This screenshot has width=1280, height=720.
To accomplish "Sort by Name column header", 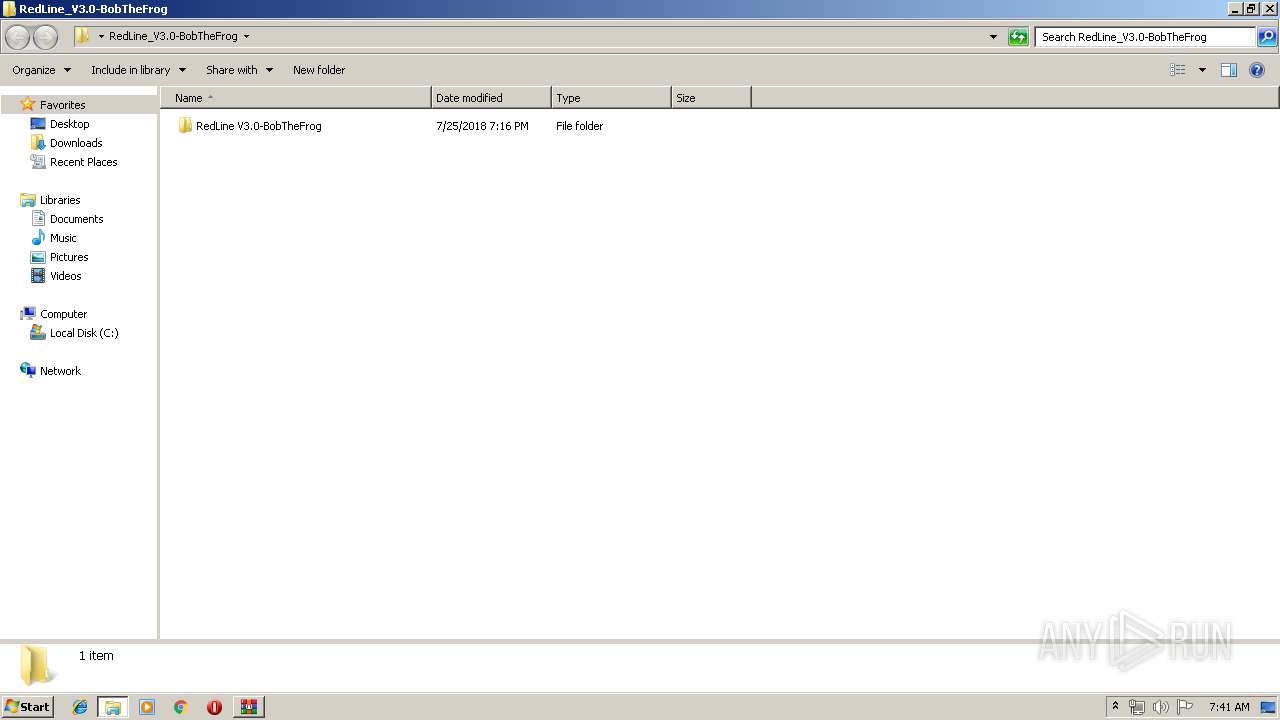I will click(x=296, y=98).
